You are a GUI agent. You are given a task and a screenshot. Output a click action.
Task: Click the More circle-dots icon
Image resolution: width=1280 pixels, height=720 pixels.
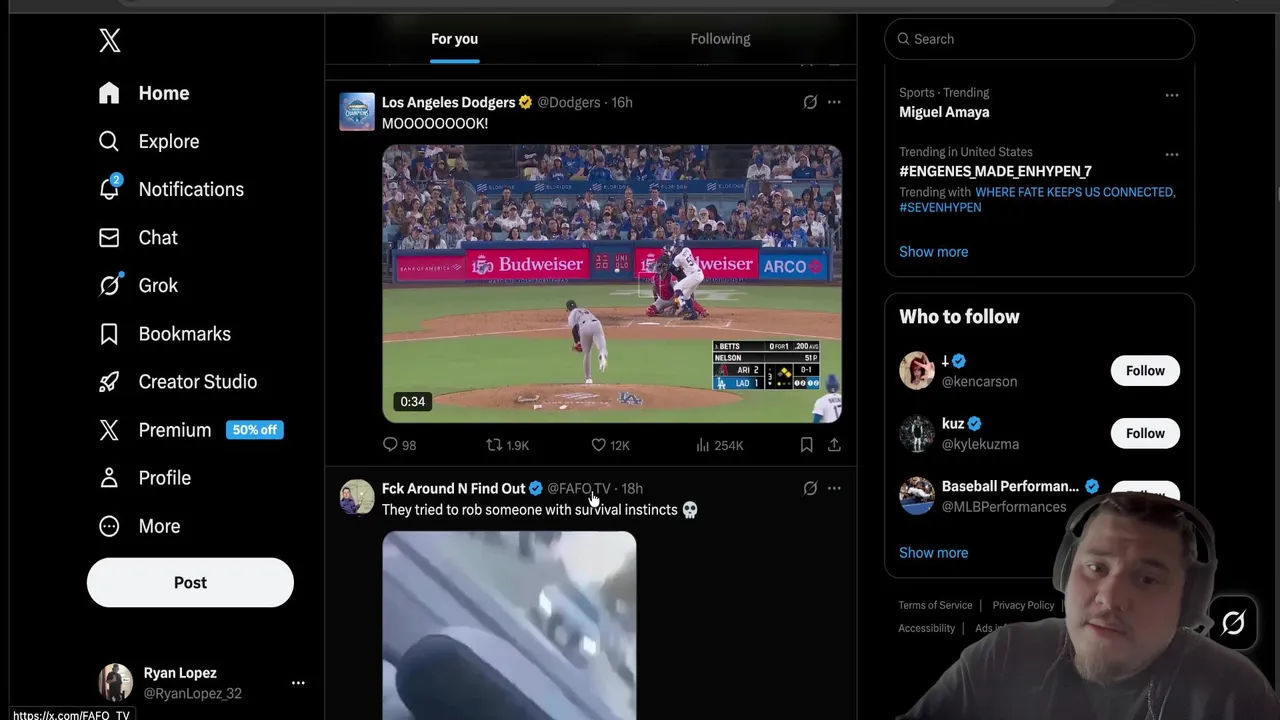(109, 525)
